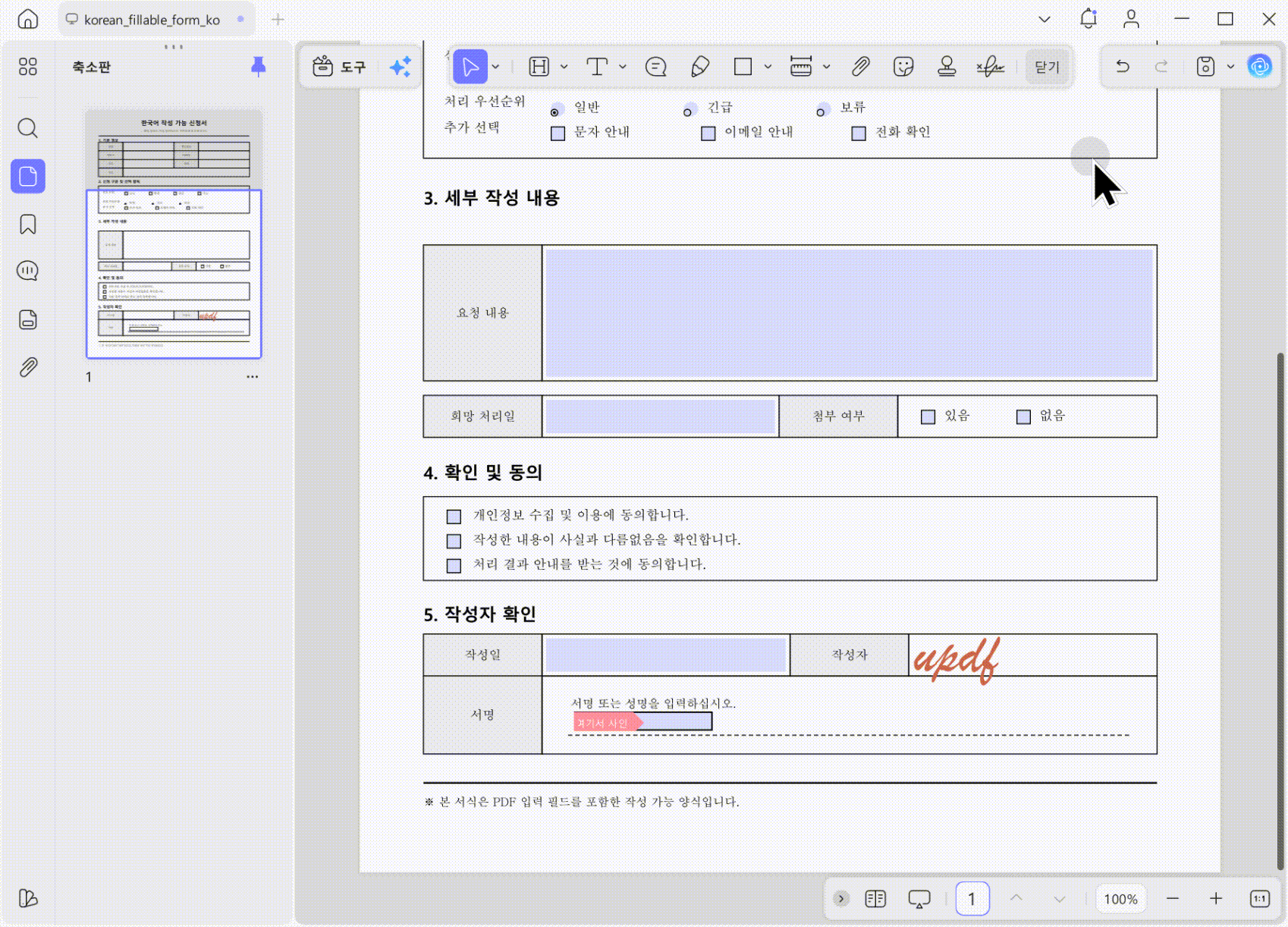Toggle two-page reading view icon
Screen dimensions: 1288x927
(875, 899)
